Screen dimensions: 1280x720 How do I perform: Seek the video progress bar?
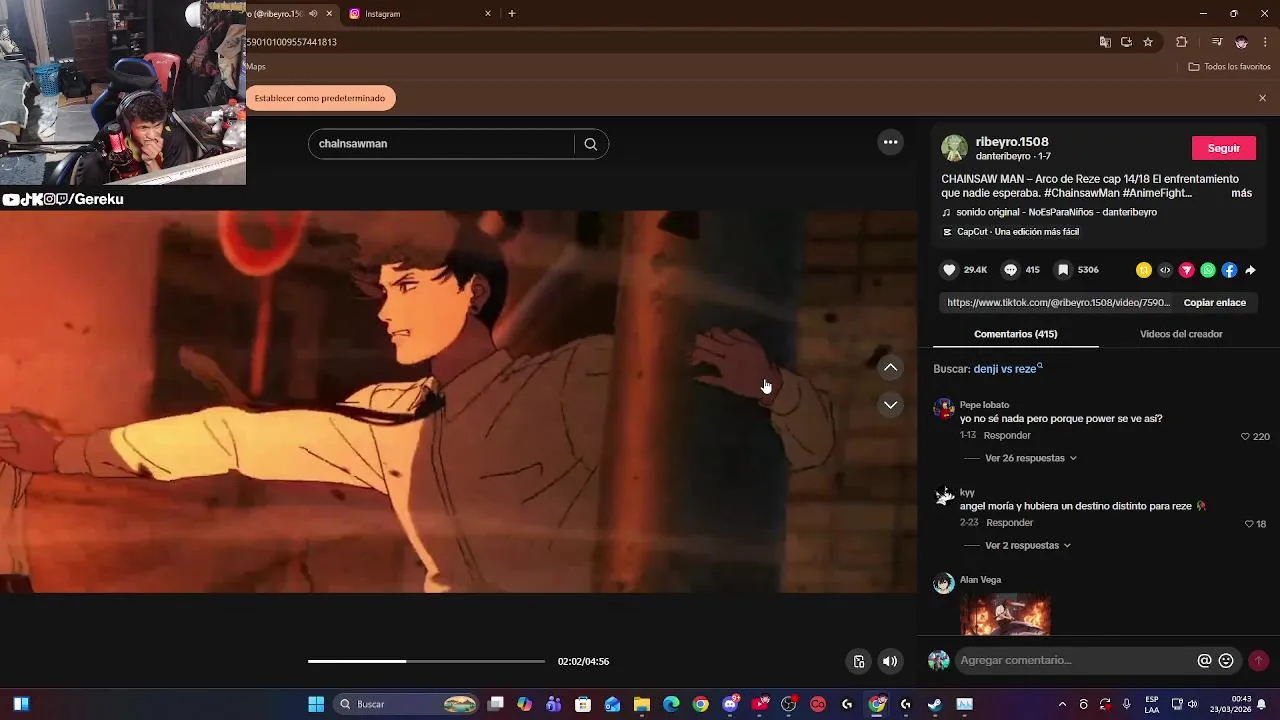pyautogui.click(x=426, y=661)
